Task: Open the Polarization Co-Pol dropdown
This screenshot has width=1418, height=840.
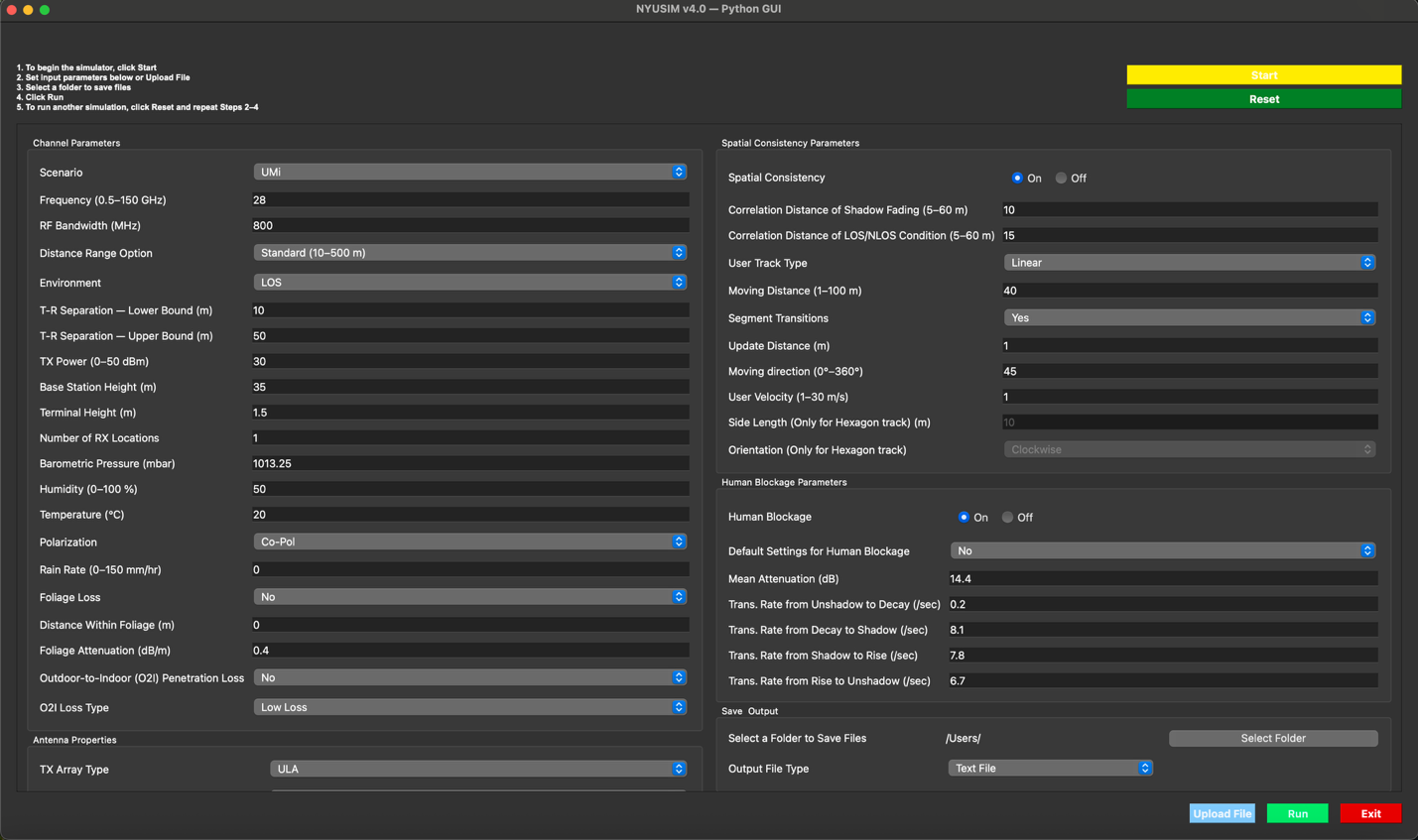Action: pyautogui.click(x=469, y=541)
